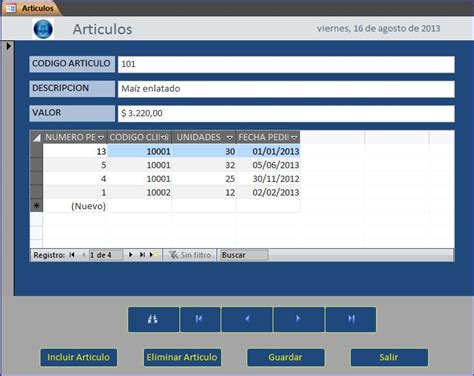Screen dimensions: 474x376
Task: Go to next record in subform navigator
Action: click(x=131, y=255)
